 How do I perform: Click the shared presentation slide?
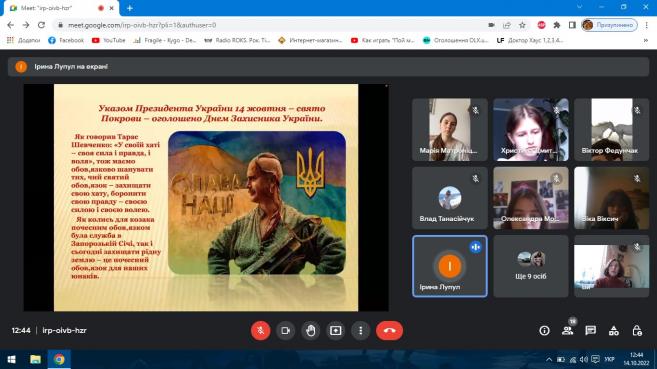click(206, 198)
